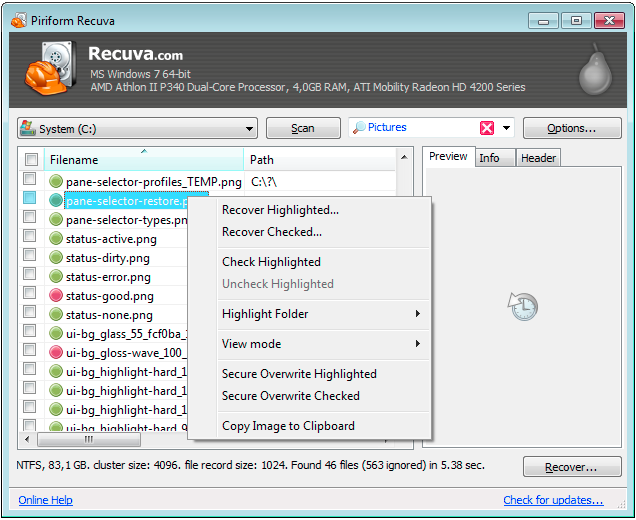The width and height of the screenshot is (636, 520).
Task: Click the red dot beside ui-bg_gloss-wave_100 file
Action: tap(56, 353)
